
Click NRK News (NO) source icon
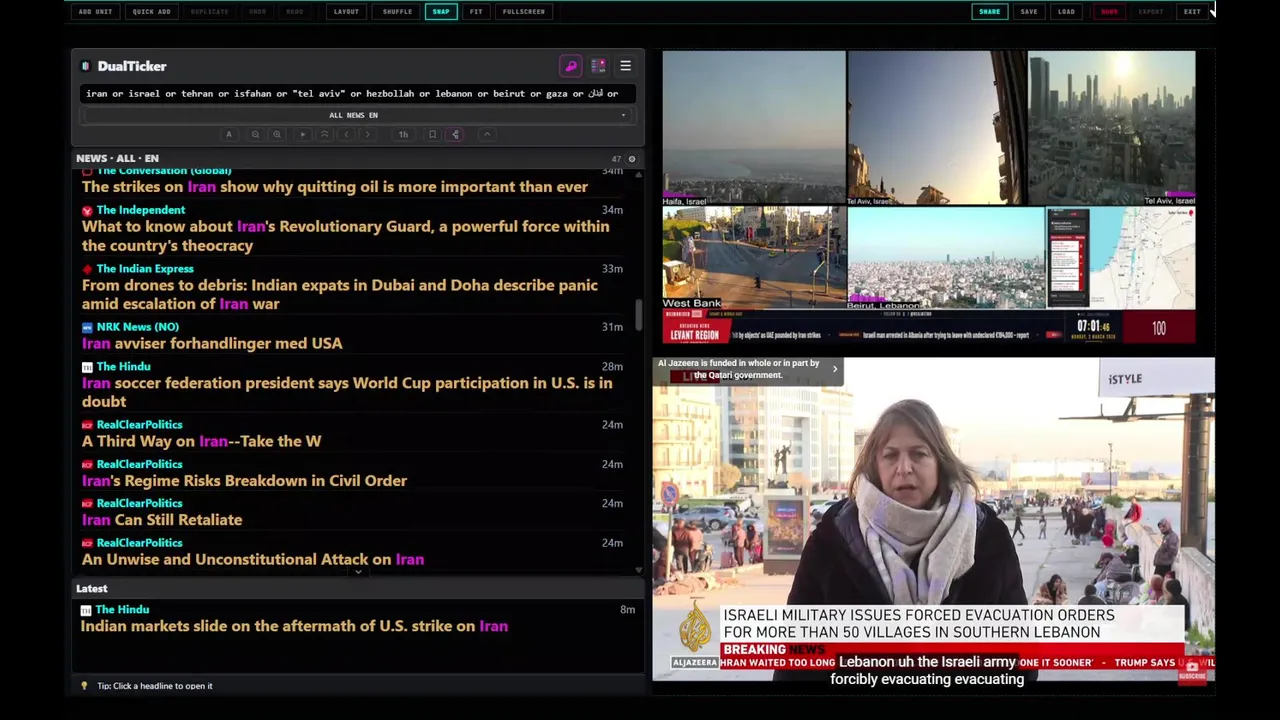pyautogui.click(x=87, y=327)
